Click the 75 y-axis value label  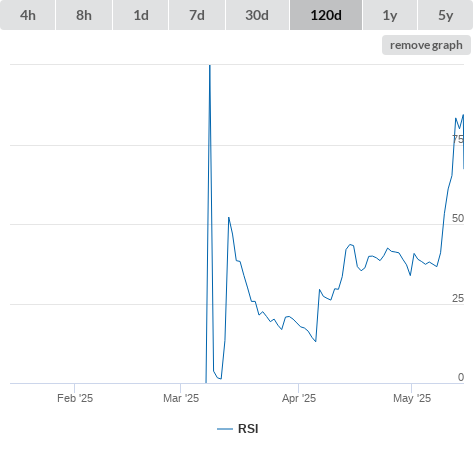(458, 139)
